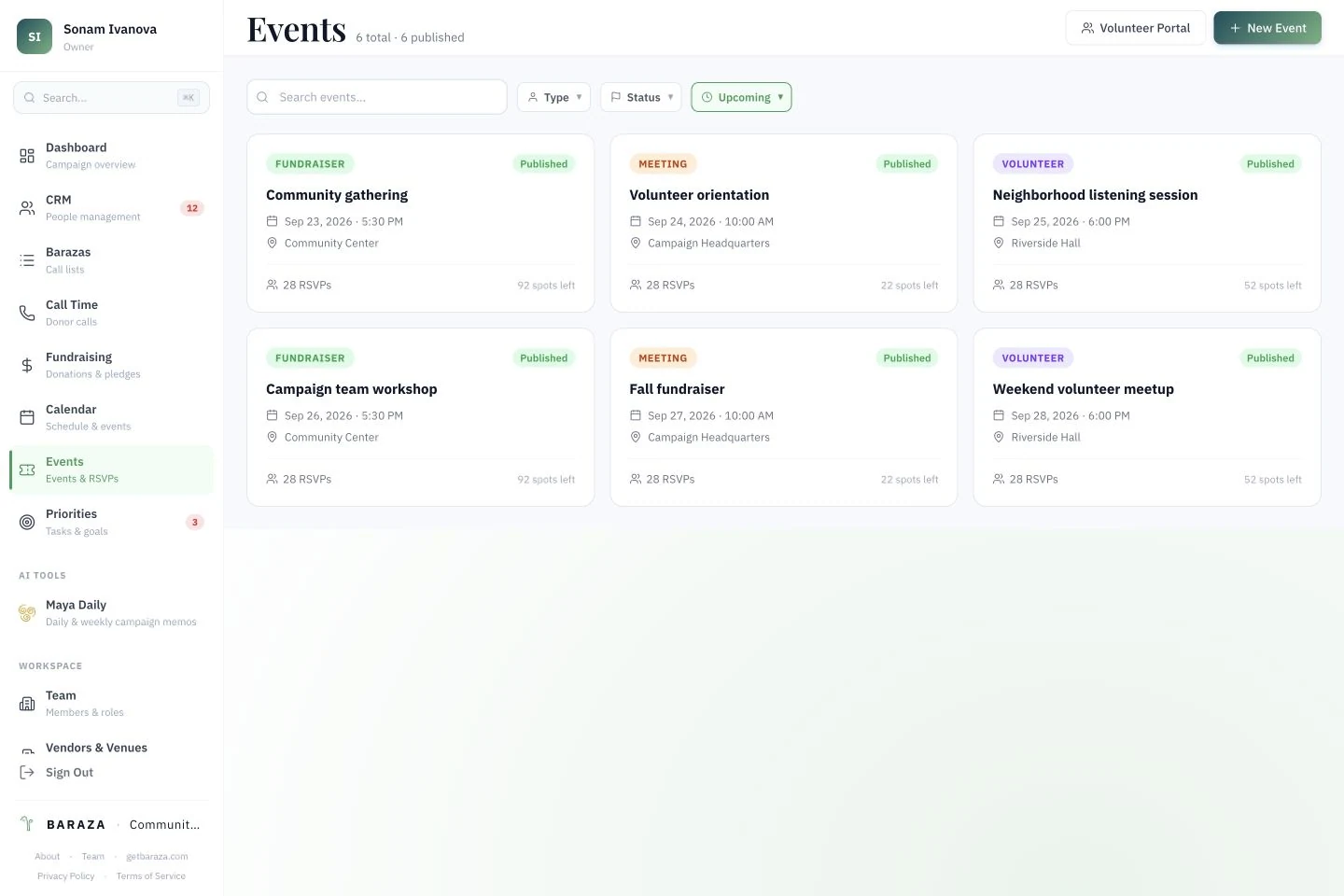The image size is (1344, 896).
Task: Click the sidebar Search box
Action: pyautogui.click(x=112, y=98)
